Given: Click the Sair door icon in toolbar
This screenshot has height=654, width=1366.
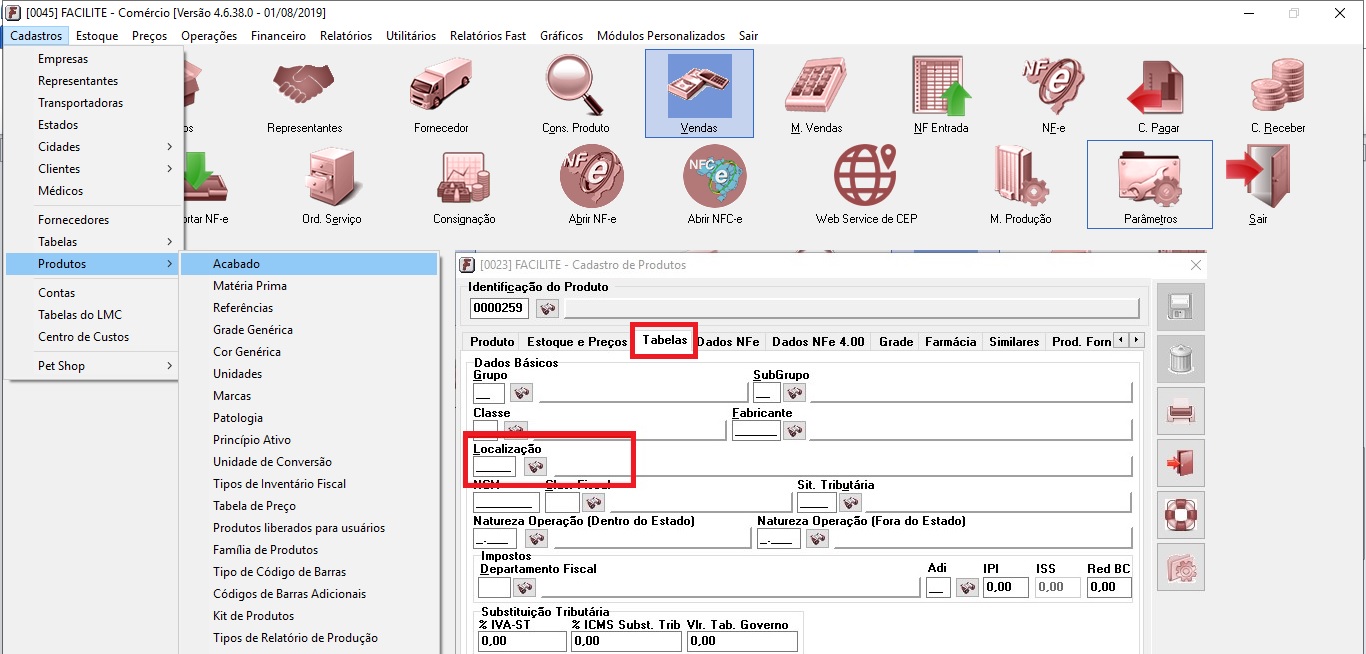Looking at the screenshot, I should pos(1258,187).
